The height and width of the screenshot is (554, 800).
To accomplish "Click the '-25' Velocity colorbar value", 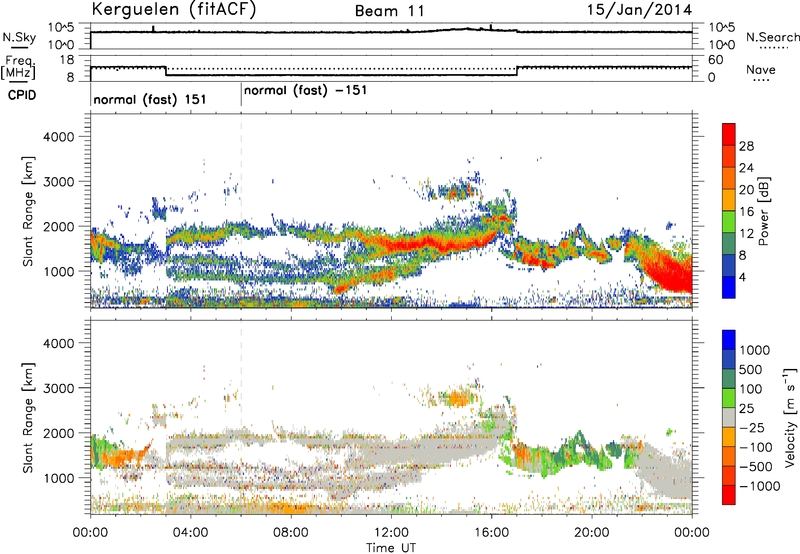I will pos(752,428).
